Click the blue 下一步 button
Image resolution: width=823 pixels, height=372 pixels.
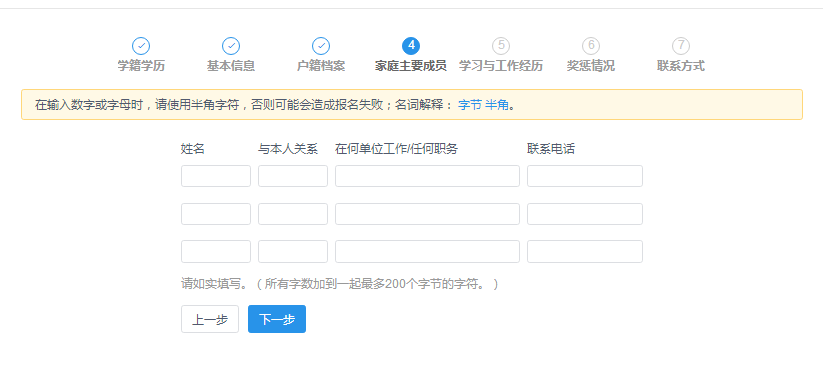coord(277,319)
